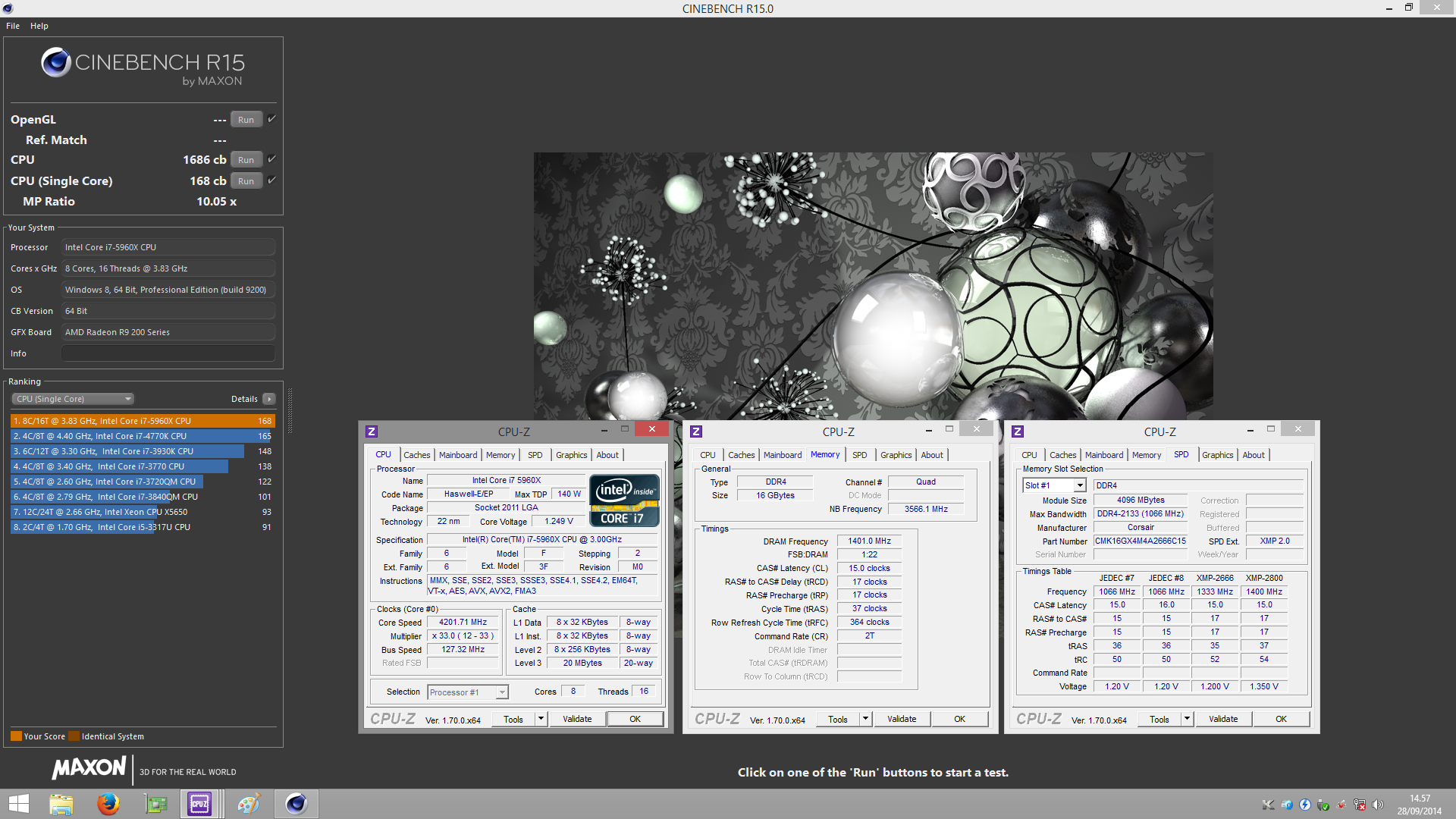Click the rendered spheres preview image
Image resolution: width=1456 pixels, height=819 pixels.
click(x=873, y=287)
